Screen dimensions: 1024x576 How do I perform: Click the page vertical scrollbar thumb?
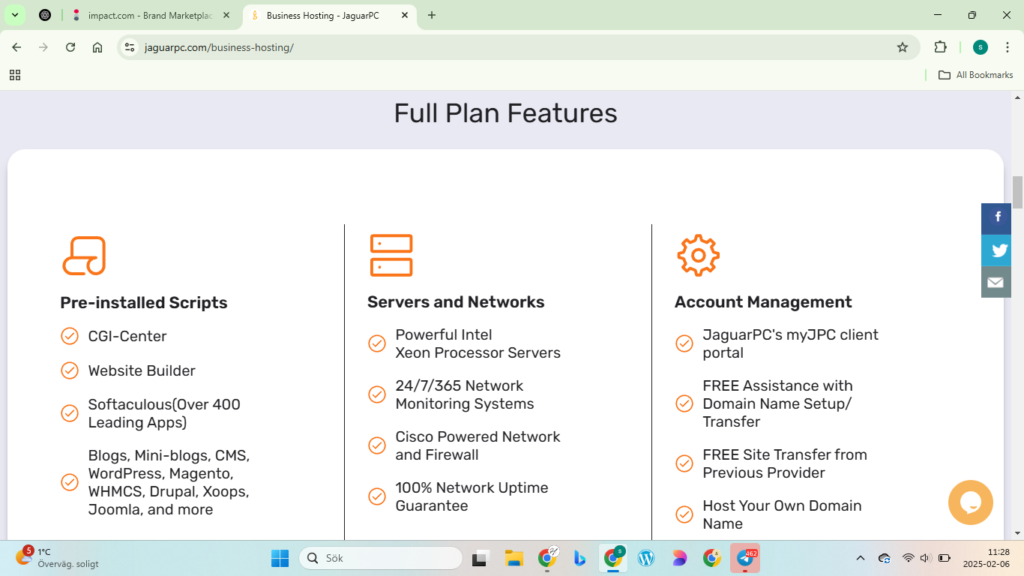pyautogui.click(x=1017, y=192)
